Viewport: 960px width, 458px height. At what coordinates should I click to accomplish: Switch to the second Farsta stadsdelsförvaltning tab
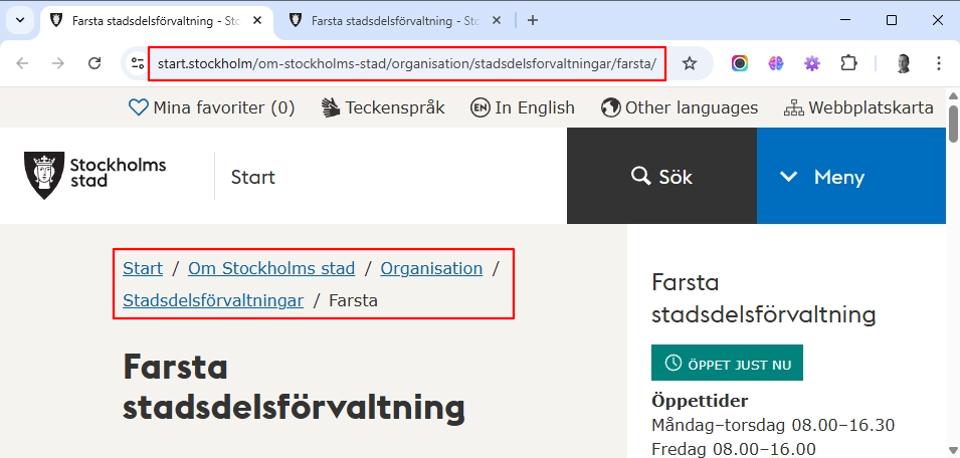[392, 20]
